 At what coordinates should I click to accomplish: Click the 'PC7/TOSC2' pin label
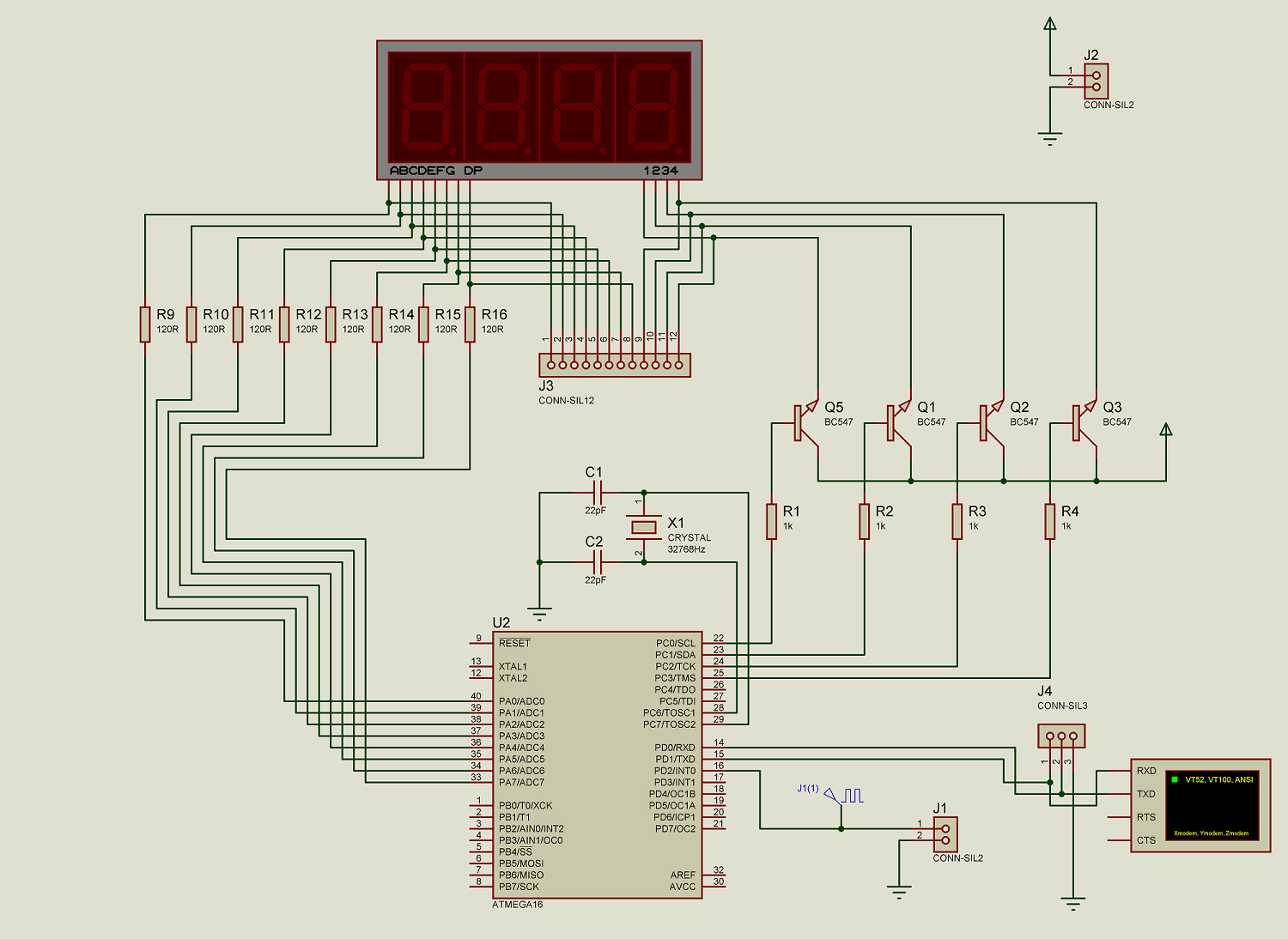(669, 724)
